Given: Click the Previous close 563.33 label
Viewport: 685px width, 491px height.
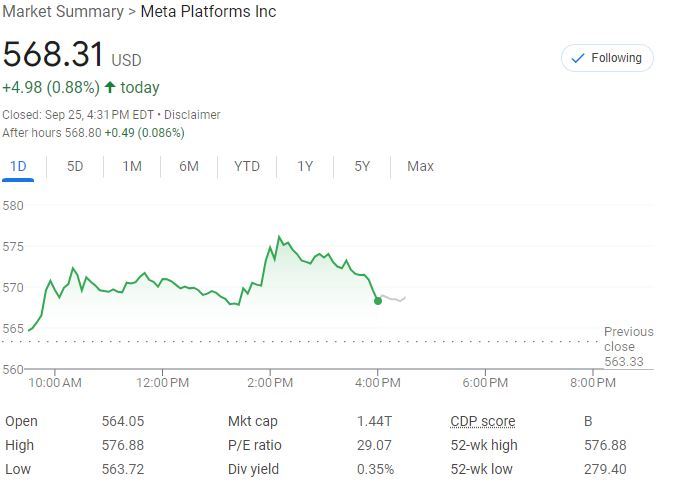Looking at the screenshot, I should [628, 346].
